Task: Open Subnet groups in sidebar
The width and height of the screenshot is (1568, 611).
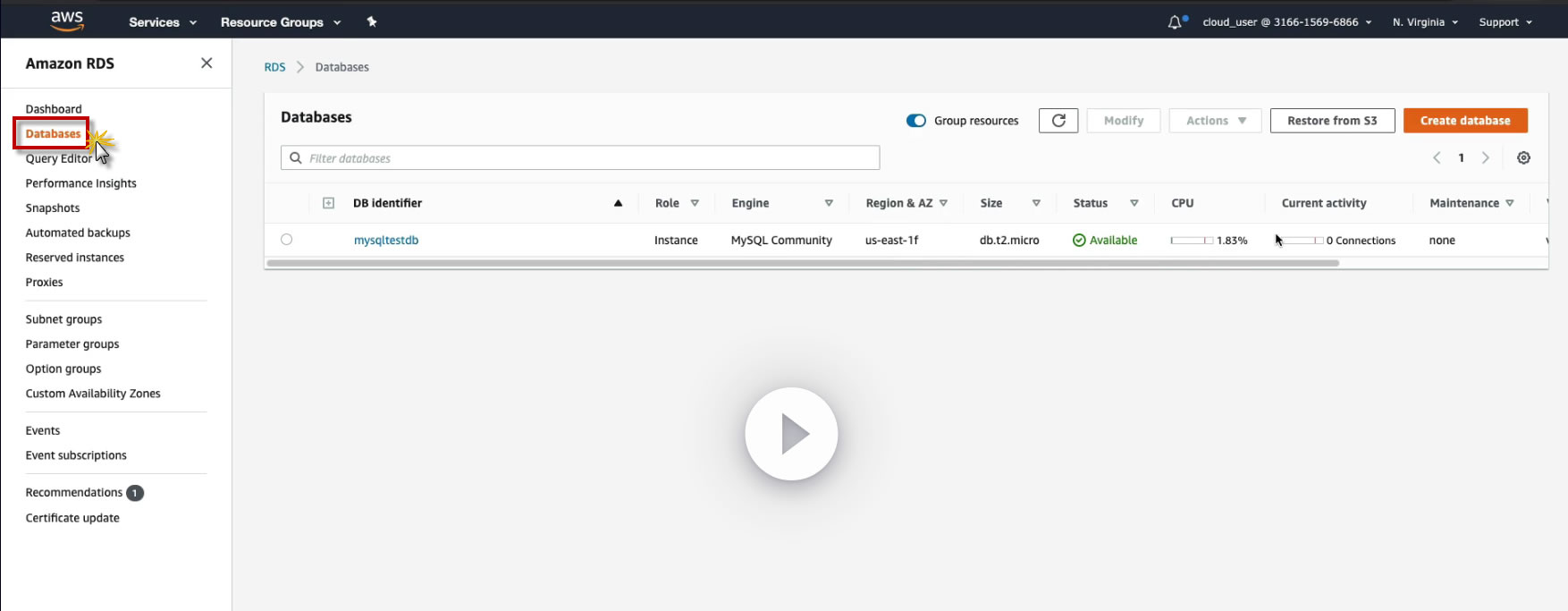Action: pyautogui.click(x=63, y=319)
